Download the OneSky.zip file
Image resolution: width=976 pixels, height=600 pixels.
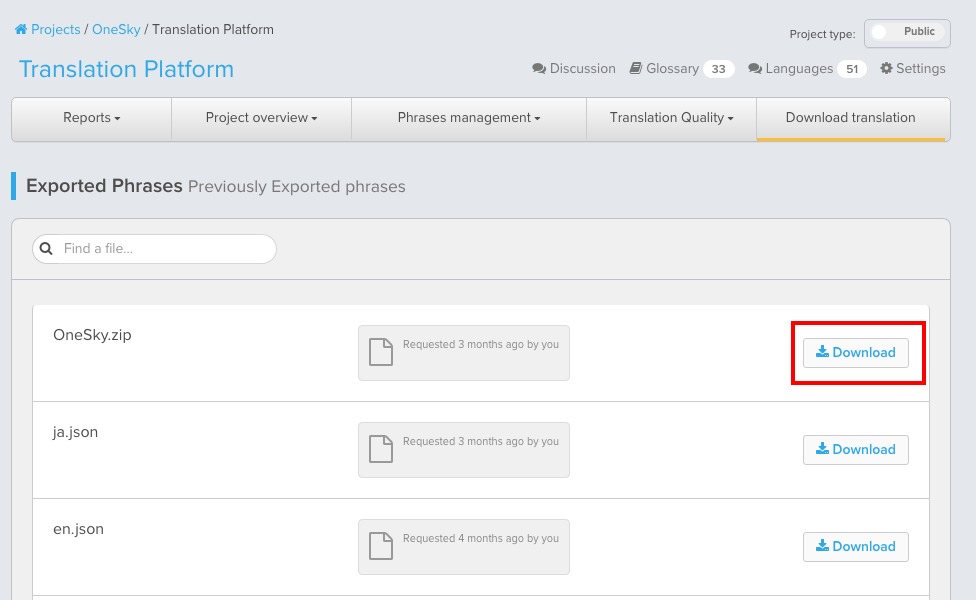(x=855, y=353)
